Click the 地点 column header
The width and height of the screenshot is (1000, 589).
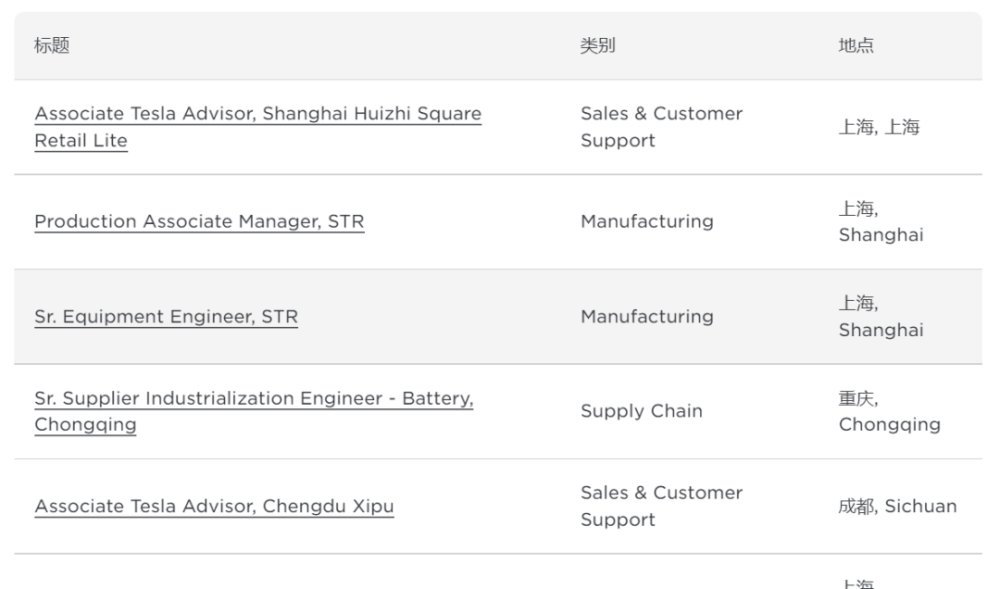(855, 46)
